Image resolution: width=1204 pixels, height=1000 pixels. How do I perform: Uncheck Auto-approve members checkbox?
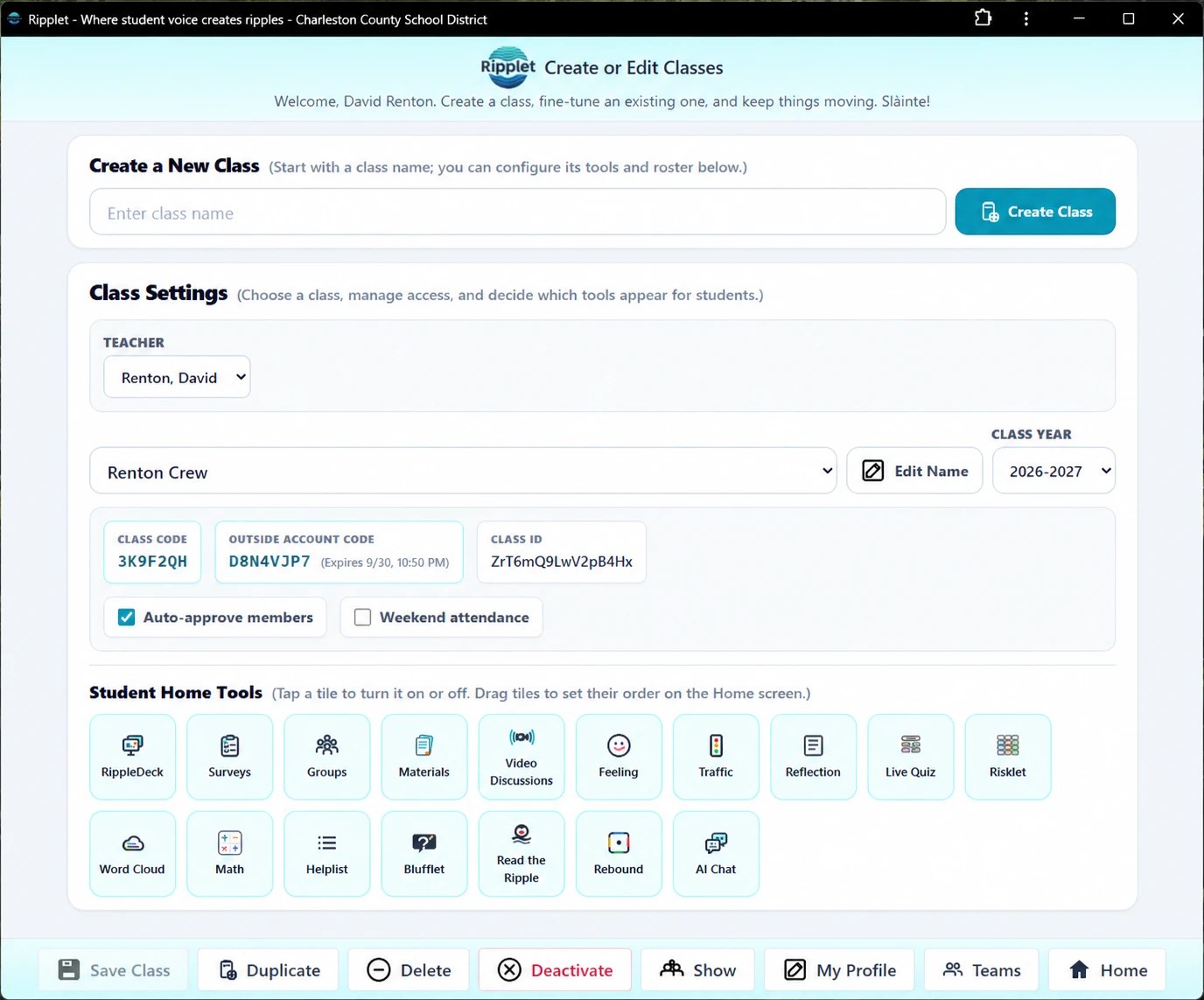(127, 618)
